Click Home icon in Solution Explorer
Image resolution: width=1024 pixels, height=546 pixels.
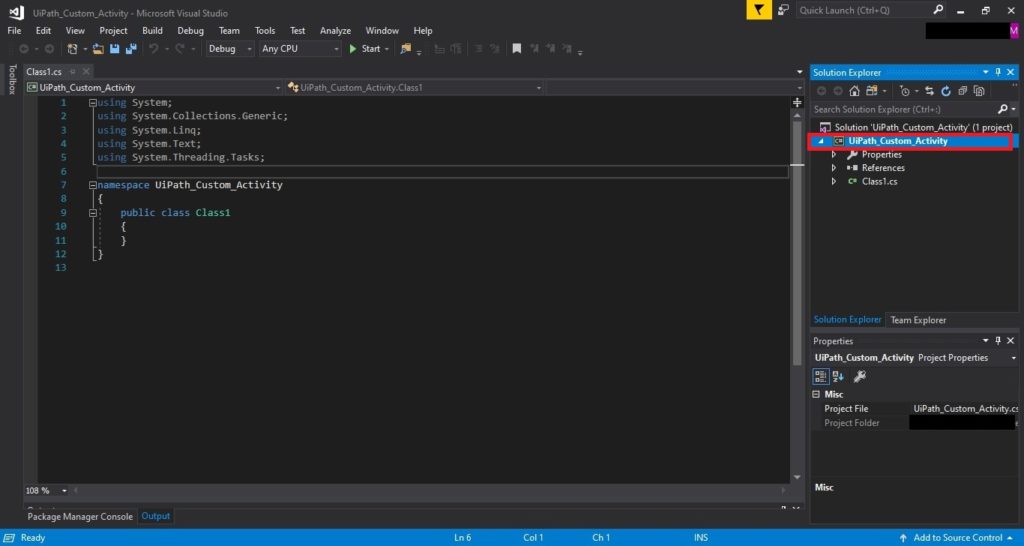click(854, 91)
